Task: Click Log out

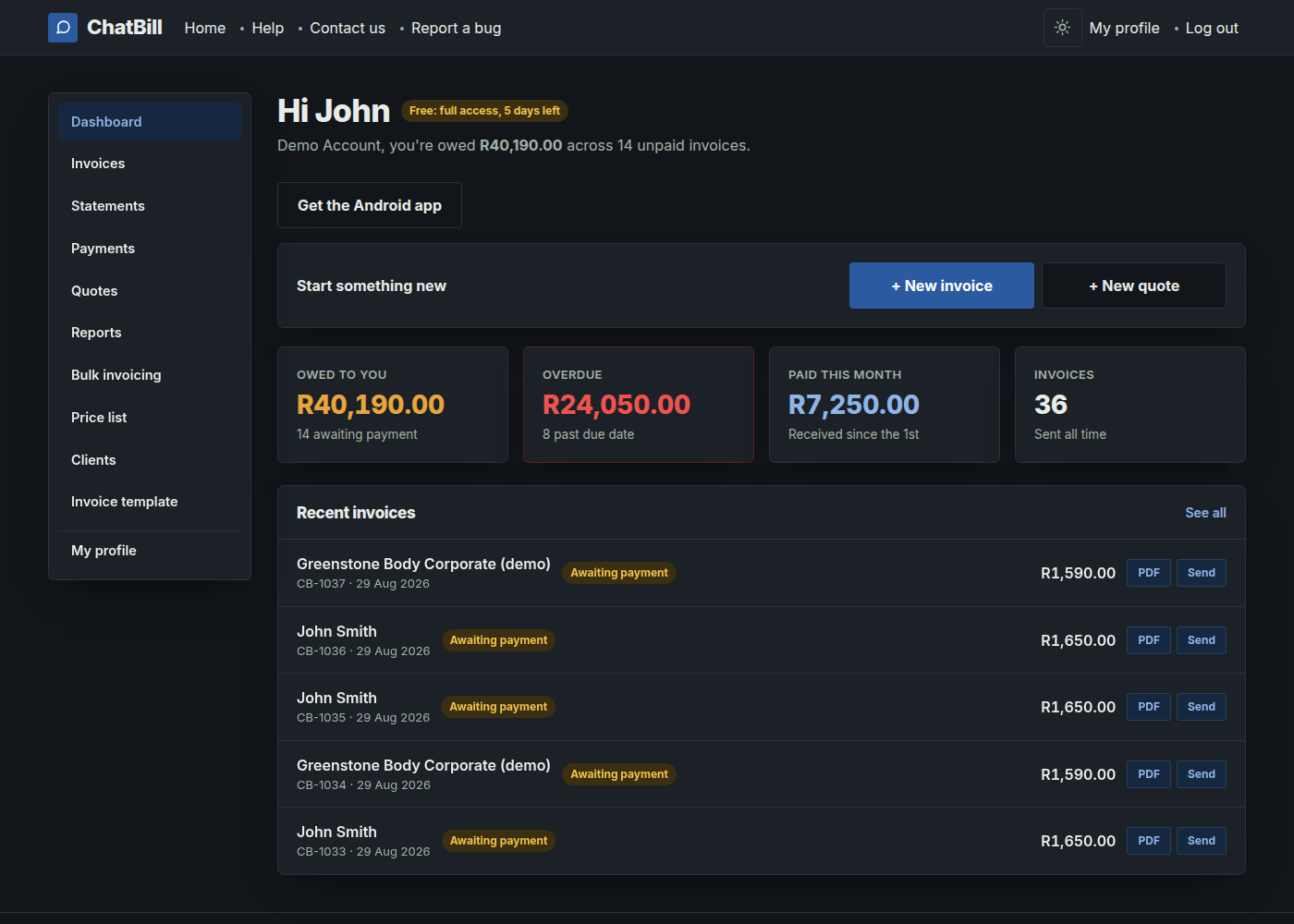Action: (1212, 28)
